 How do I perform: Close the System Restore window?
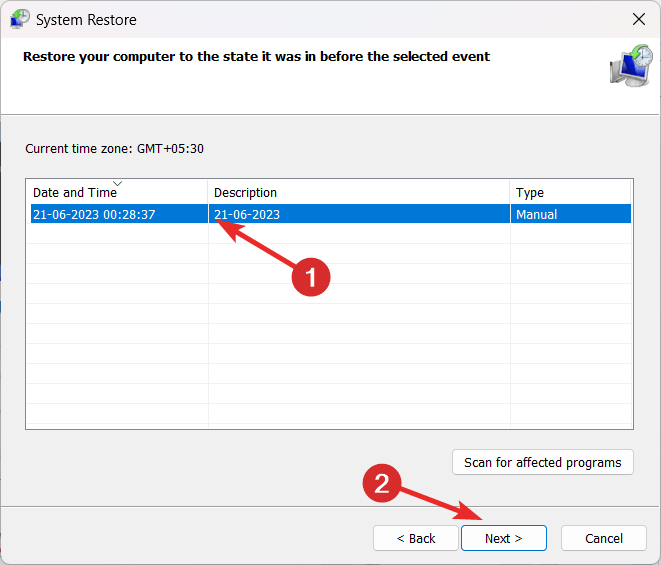click(x=638, y=19)
